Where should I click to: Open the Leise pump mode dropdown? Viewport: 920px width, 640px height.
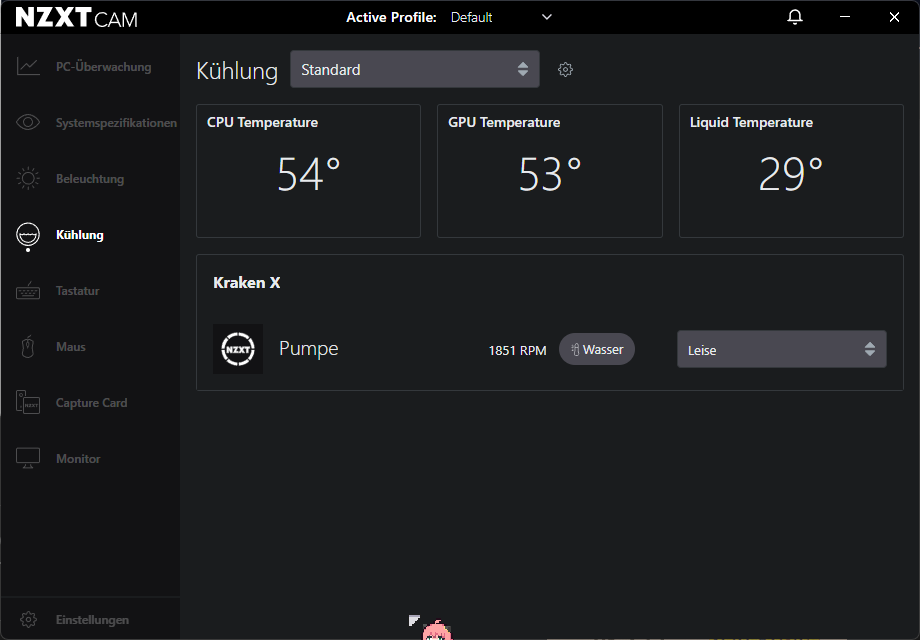pyautogui.click(x=782, y=349)
